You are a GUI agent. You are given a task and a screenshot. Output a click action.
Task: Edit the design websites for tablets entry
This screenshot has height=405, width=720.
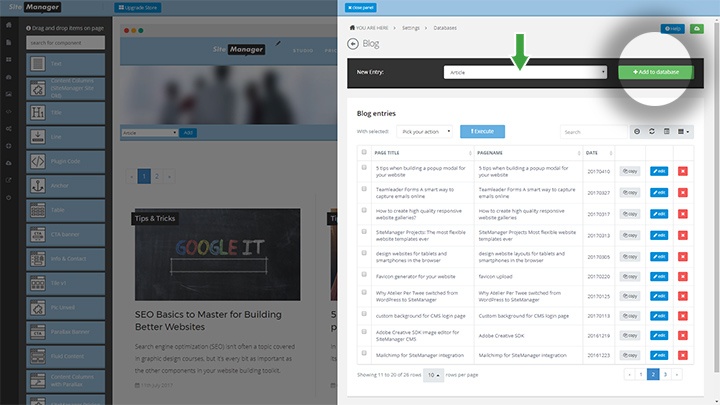click(x=659, y=257)
